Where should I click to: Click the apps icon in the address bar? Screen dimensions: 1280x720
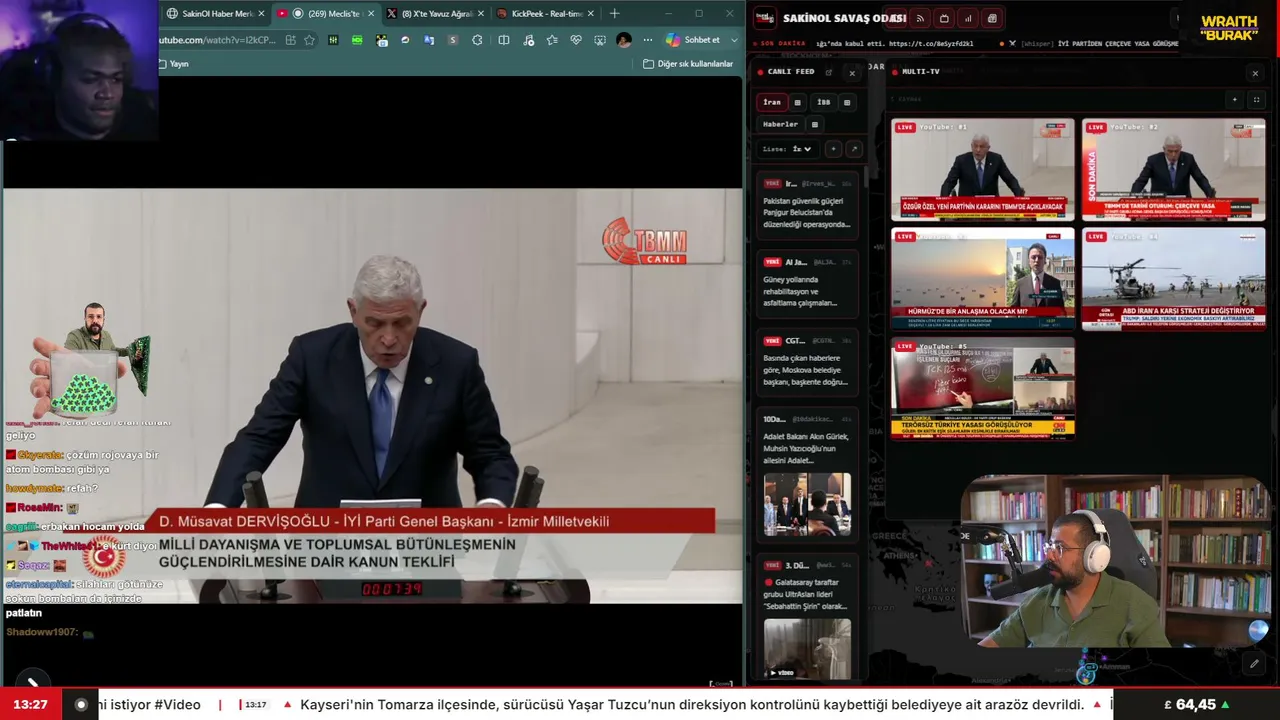pyautogui.click(x=290, y=40)
